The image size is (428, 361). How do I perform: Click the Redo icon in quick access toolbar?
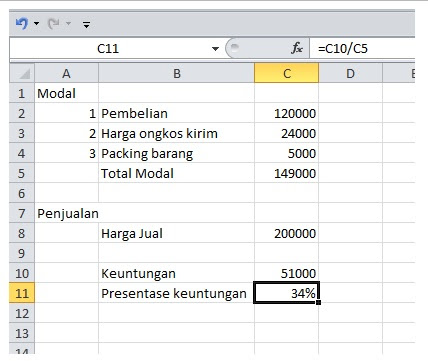(54, 24)
